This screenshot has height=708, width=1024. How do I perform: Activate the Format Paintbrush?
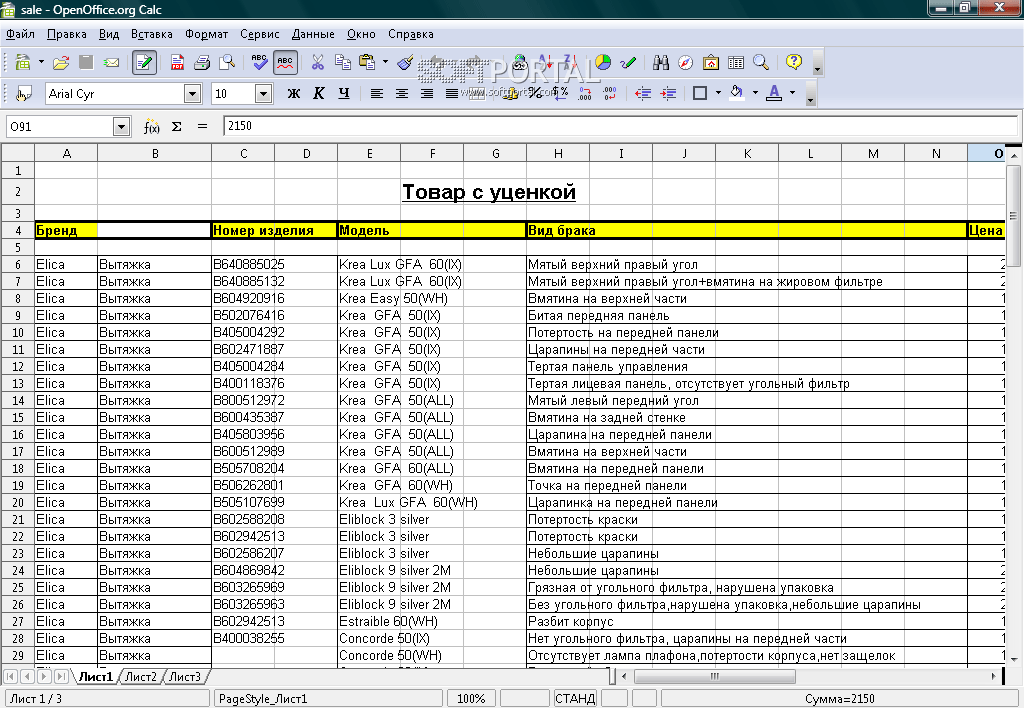pos(406,62)
